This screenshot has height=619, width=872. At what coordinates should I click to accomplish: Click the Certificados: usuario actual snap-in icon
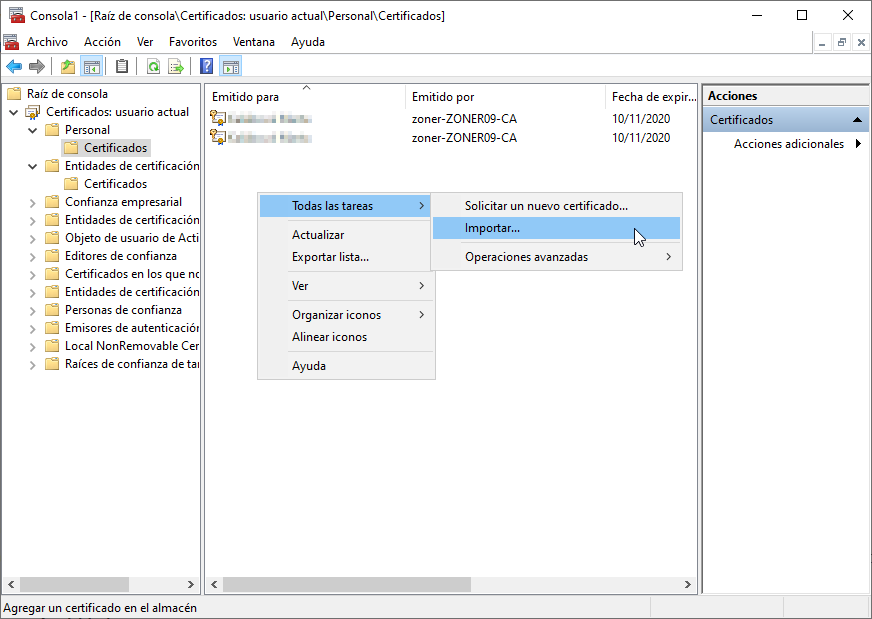[33, 112]
